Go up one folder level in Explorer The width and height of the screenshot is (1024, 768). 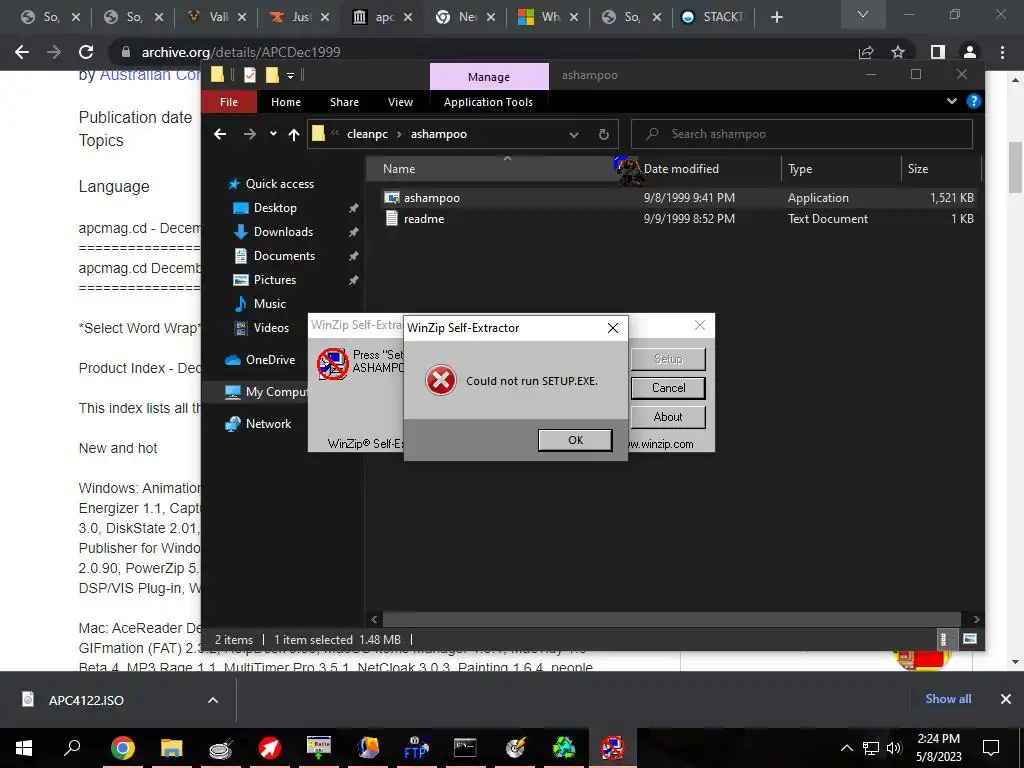[294, 135]
